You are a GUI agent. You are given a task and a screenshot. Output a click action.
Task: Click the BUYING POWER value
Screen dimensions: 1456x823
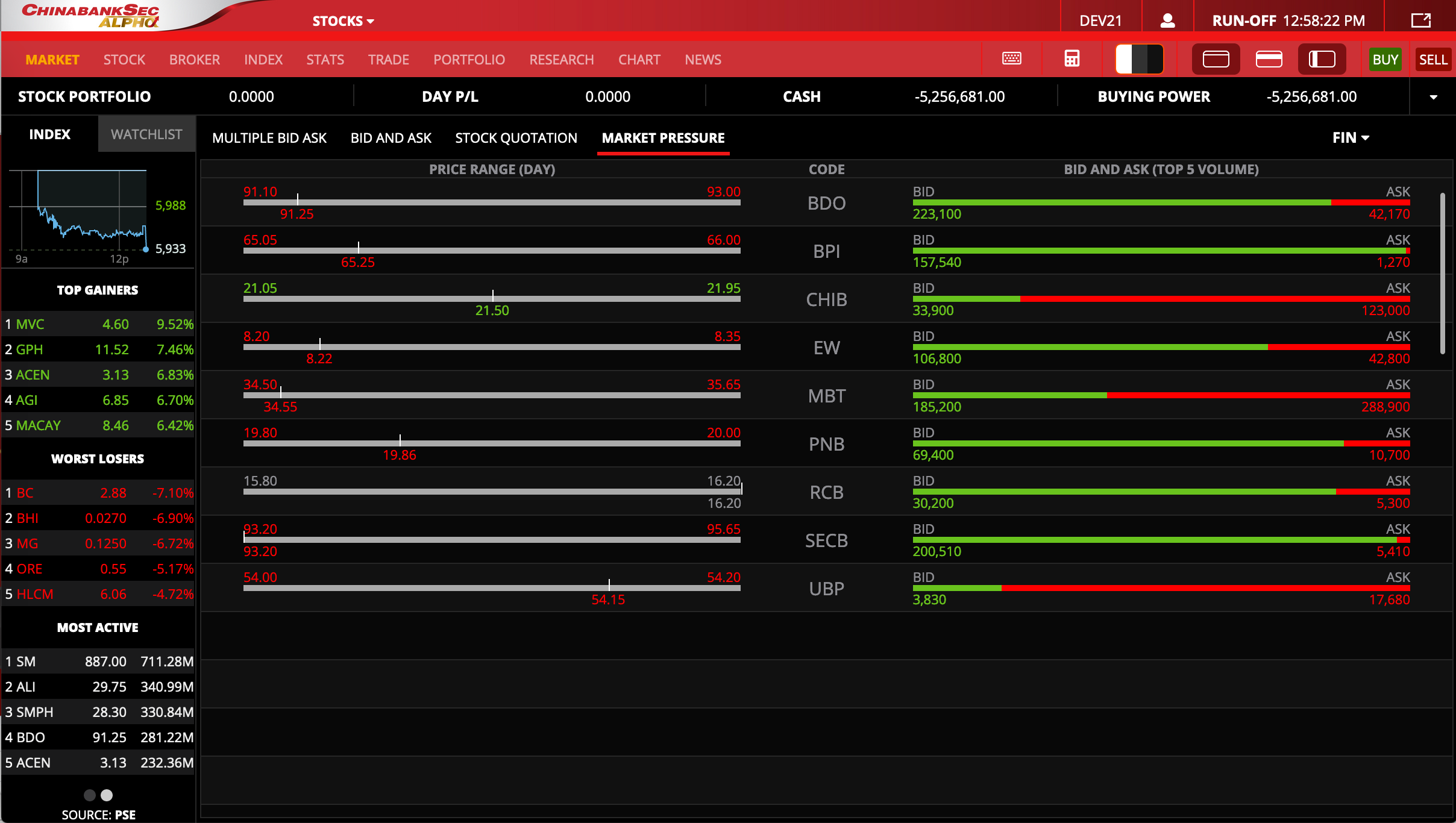pos(1311,97)
